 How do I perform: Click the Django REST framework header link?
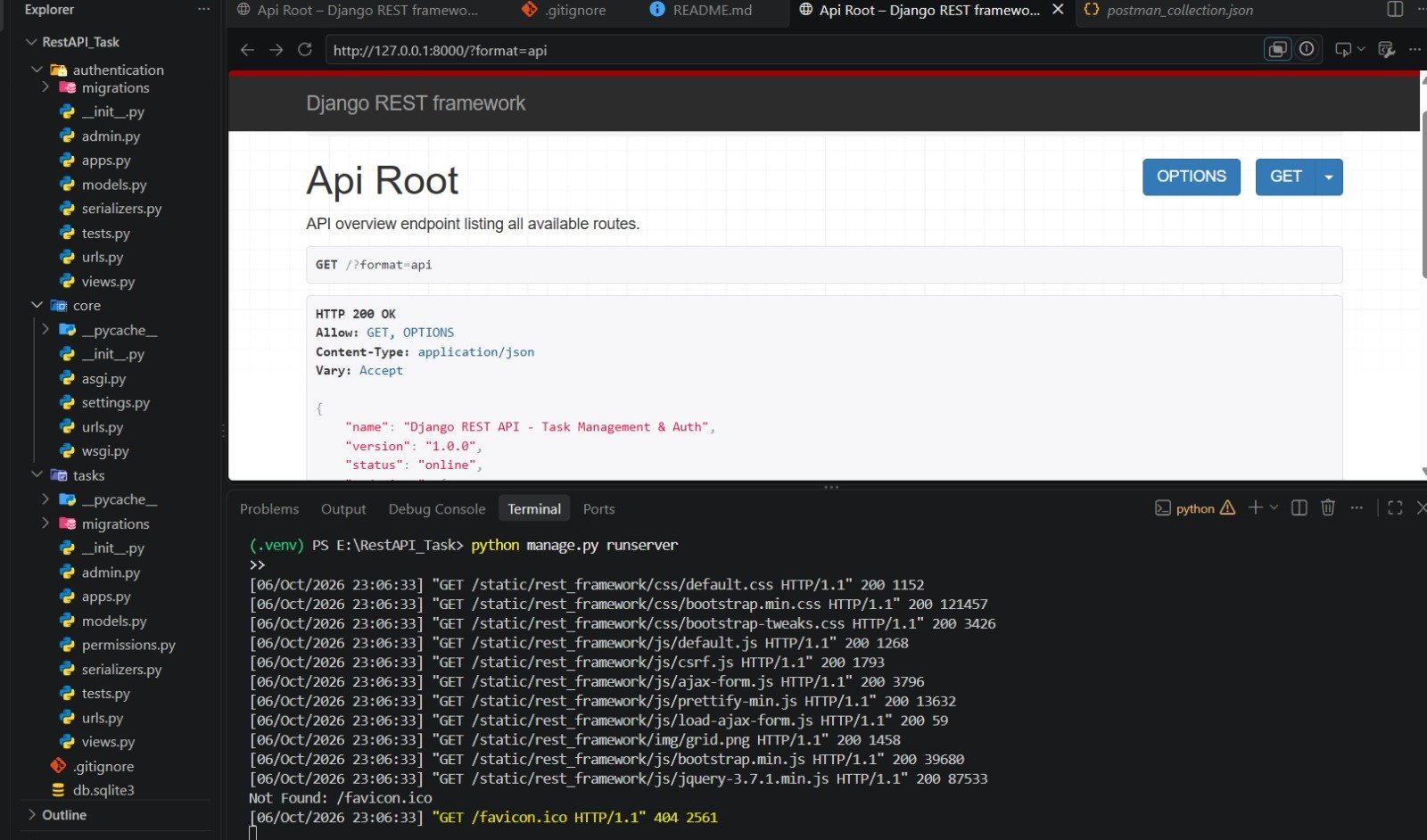(x=416, y=103)
